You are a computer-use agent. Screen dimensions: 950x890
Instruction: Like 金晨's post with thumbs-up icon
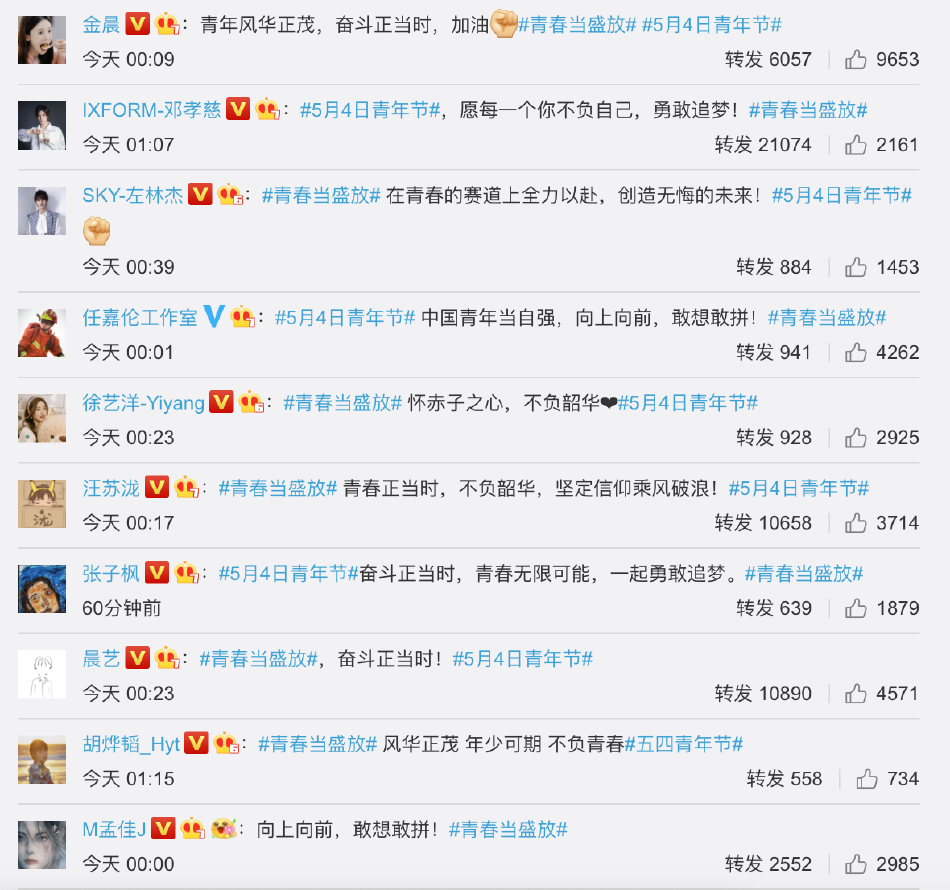[x=855, y=59]
